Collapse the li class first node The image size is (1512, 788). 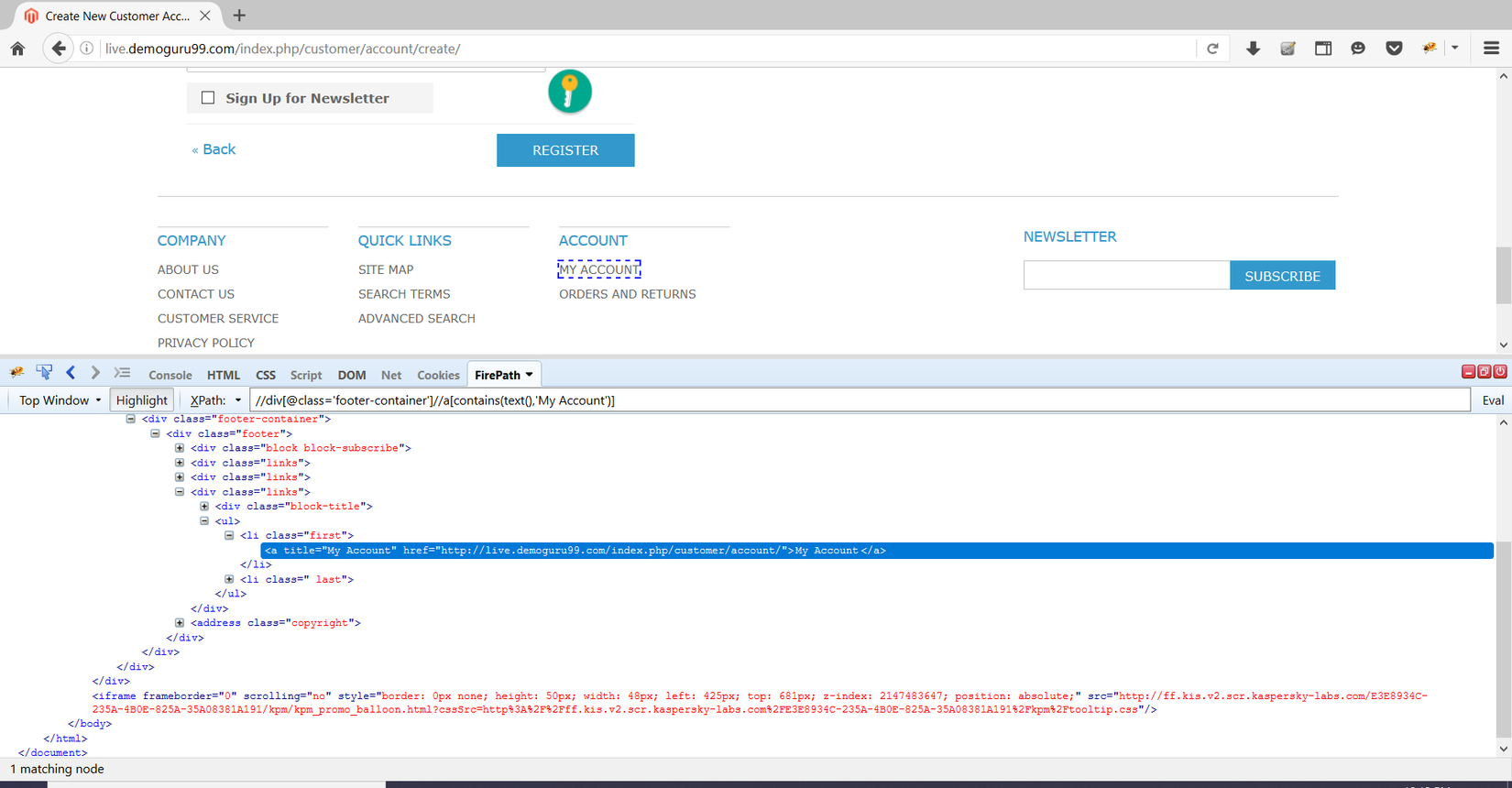point(229,535)
